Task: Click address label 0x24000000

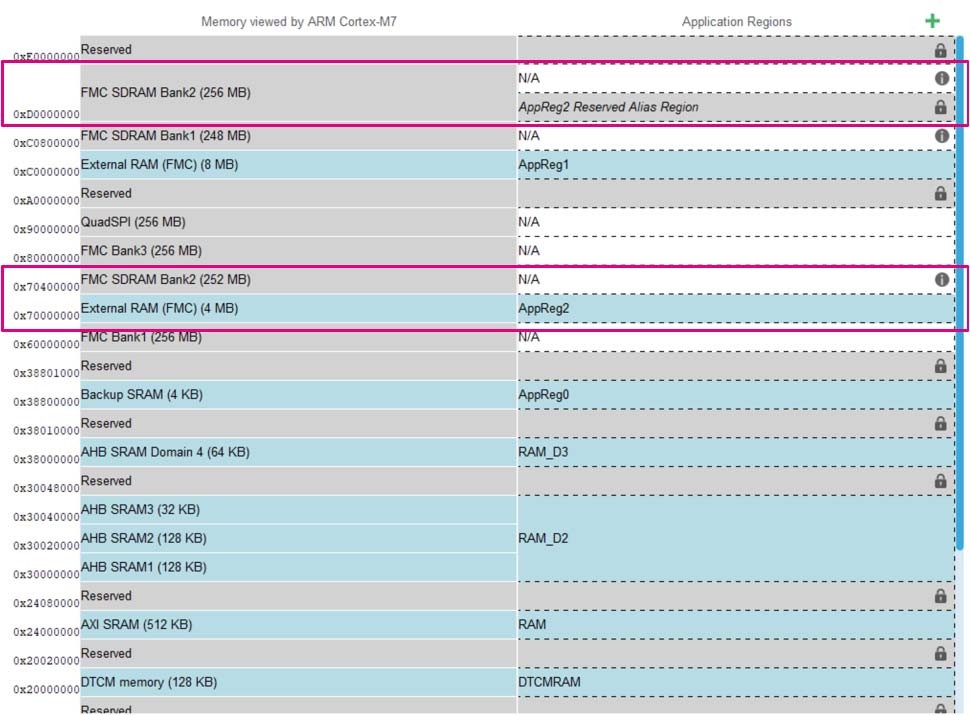Action: click(x=46, y=632)
